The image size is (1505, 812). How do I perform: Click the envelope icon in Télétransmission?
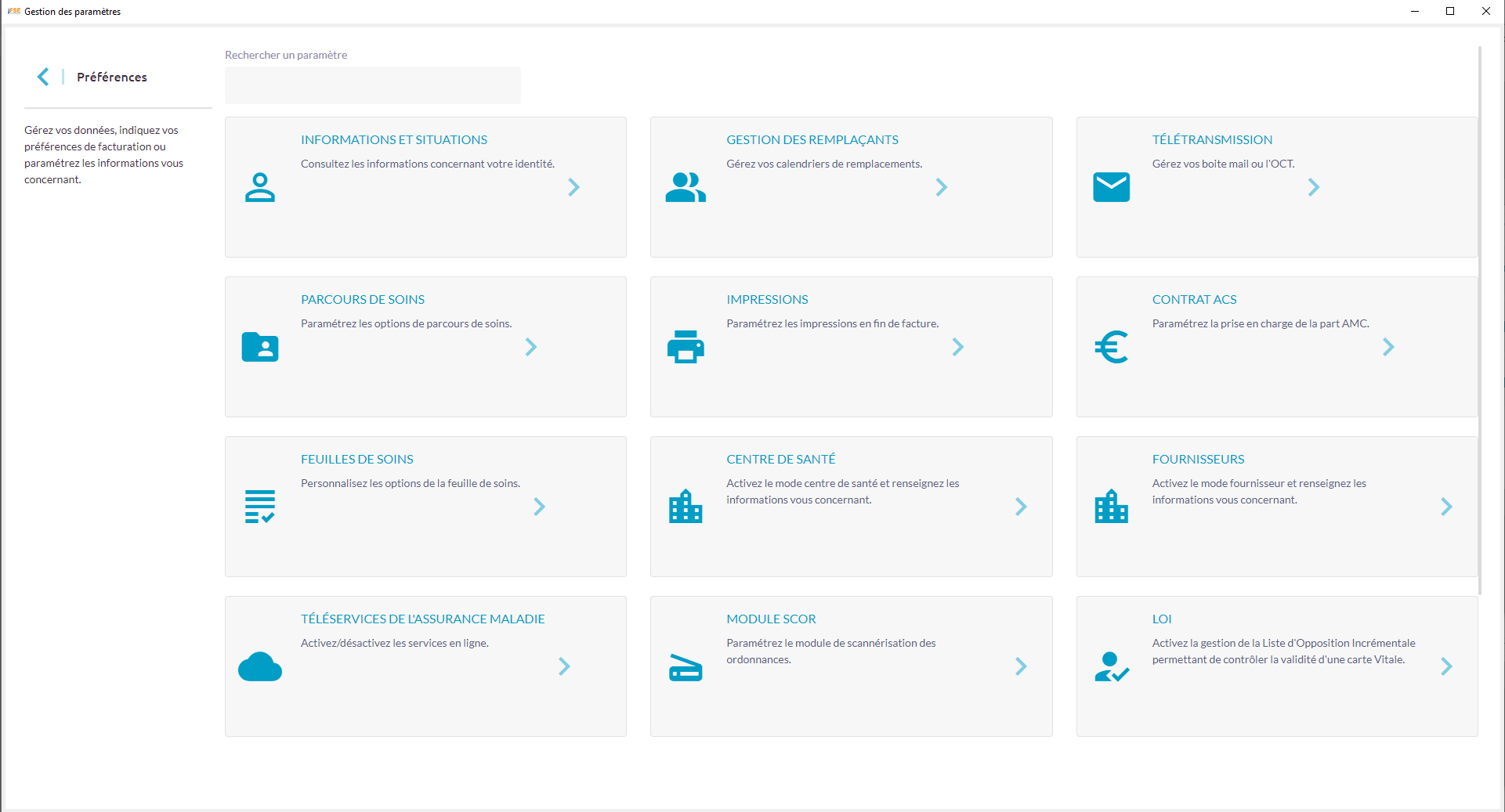coord(1111,187)
